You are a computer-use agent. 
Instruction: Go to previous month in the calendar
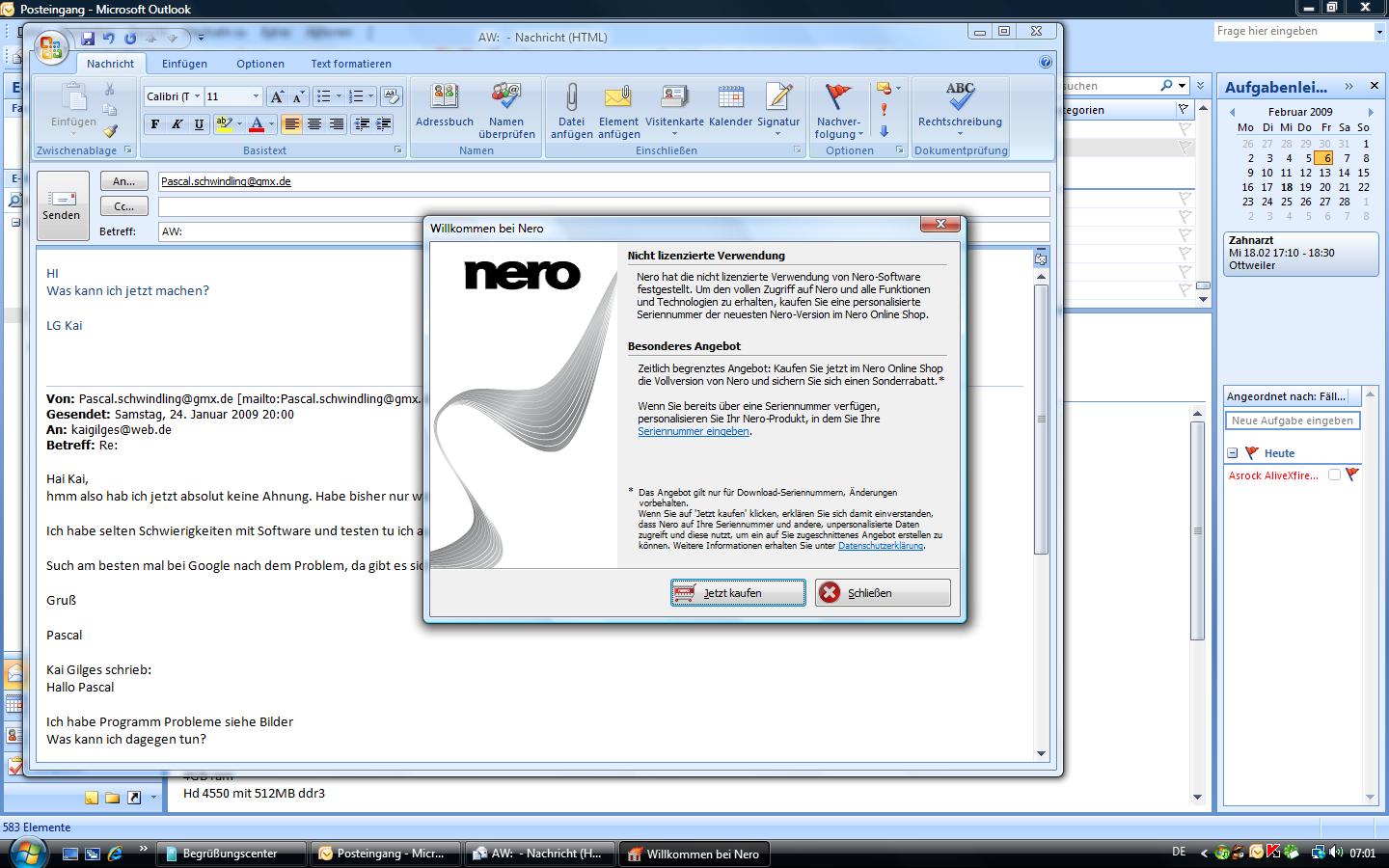(x=1232, y=112)
